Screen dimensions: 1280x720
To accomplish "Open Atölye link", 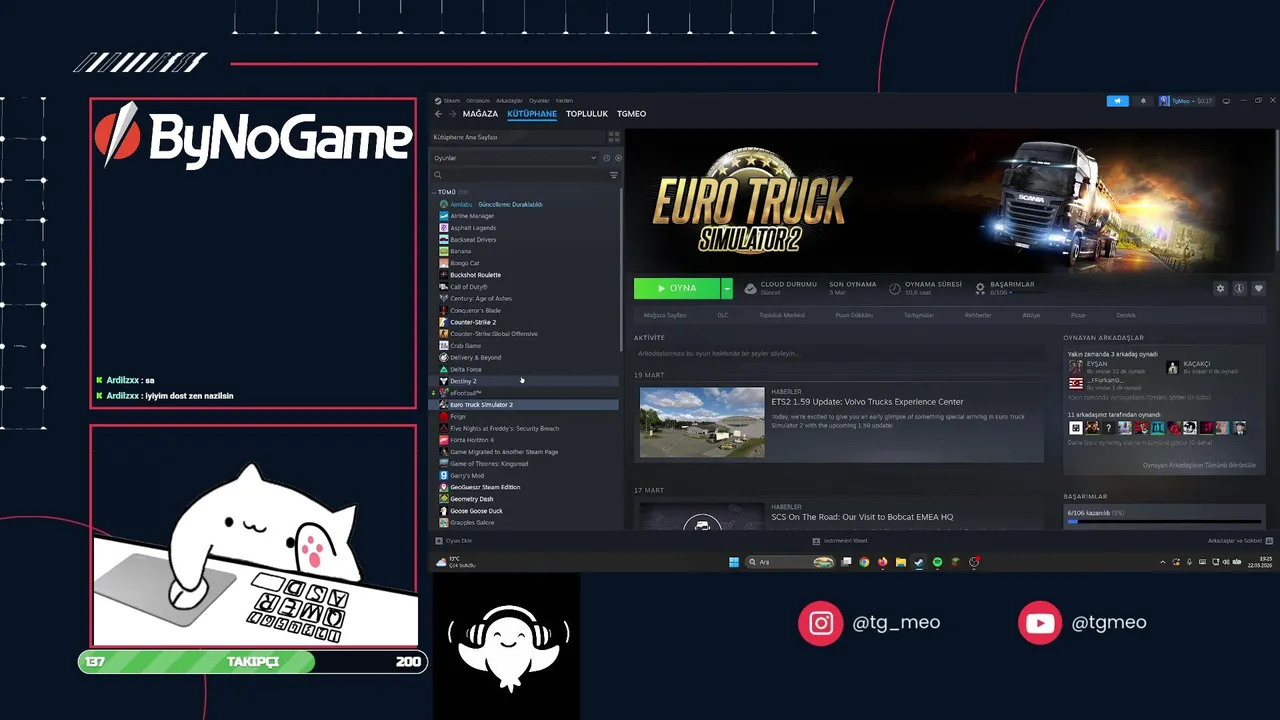I will click(x=1031, y=315).
